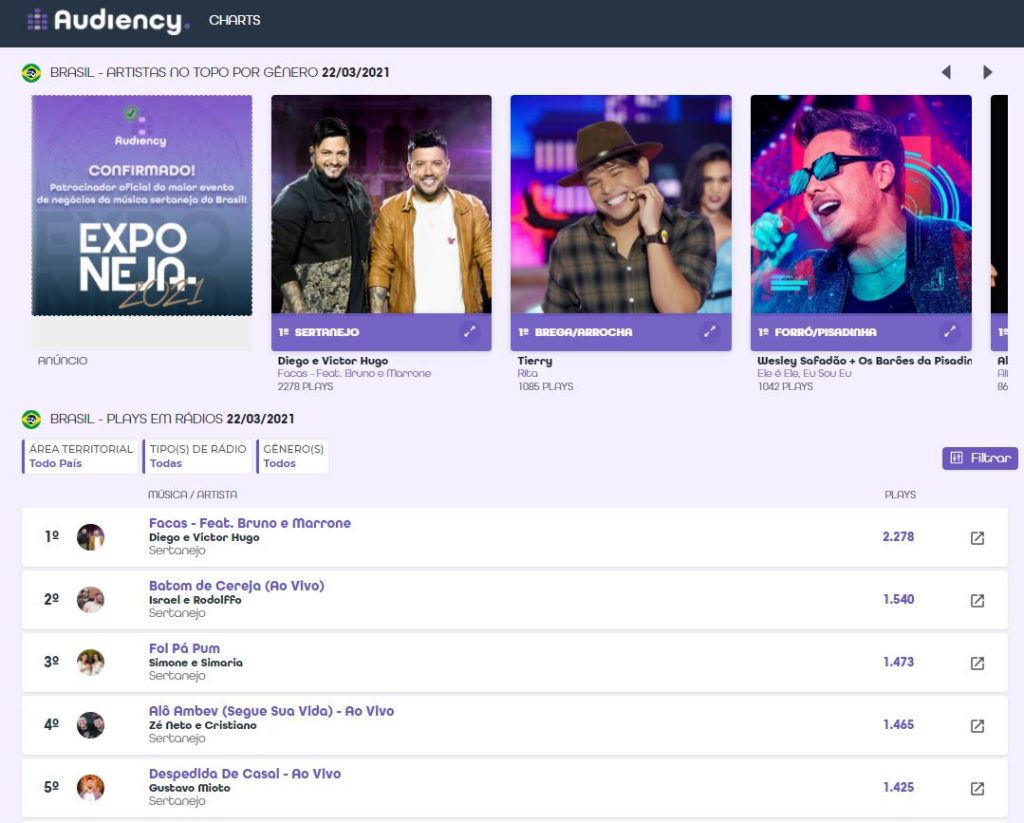The width and height of the screenshot is (1024, 823).
Task: Click Diego e Victor Hugo name under Sertanejo card
Action: (x=332, y=361)
